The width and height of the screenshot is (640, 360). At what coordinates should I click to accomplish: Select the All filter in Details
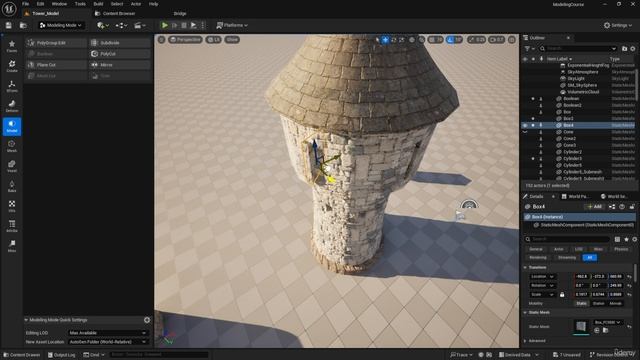coord(589,258)
